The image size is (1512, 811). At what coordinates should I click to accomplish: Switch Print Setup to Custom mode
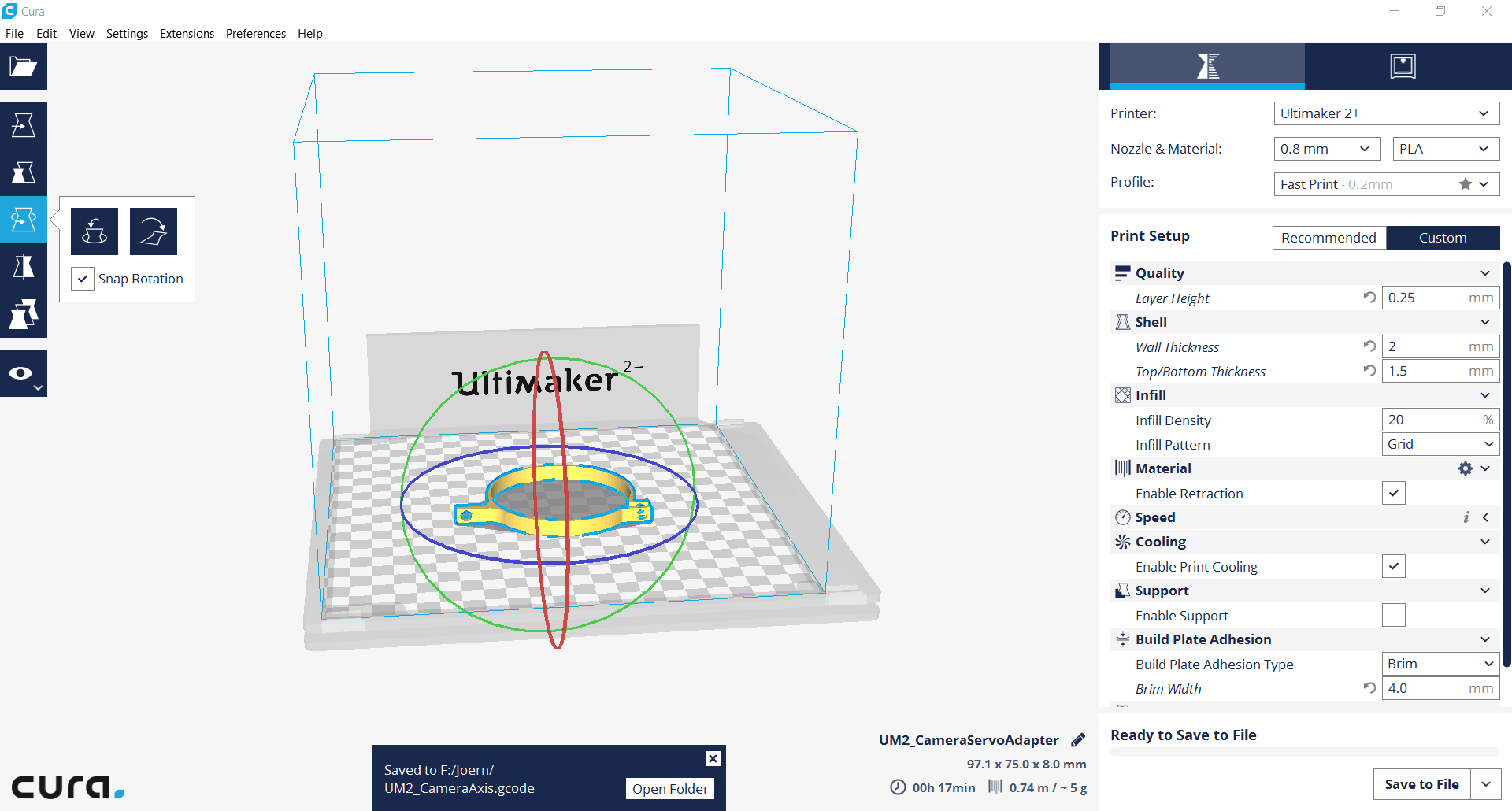[x=1443, y=238]
